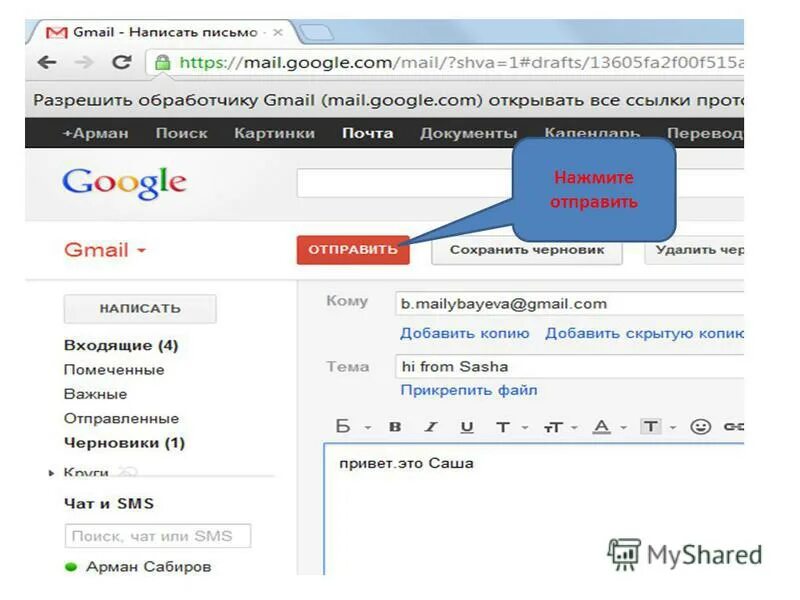Toggle italic formatting
Viewport: 800px width, 600px height.
tap(431, 427)
